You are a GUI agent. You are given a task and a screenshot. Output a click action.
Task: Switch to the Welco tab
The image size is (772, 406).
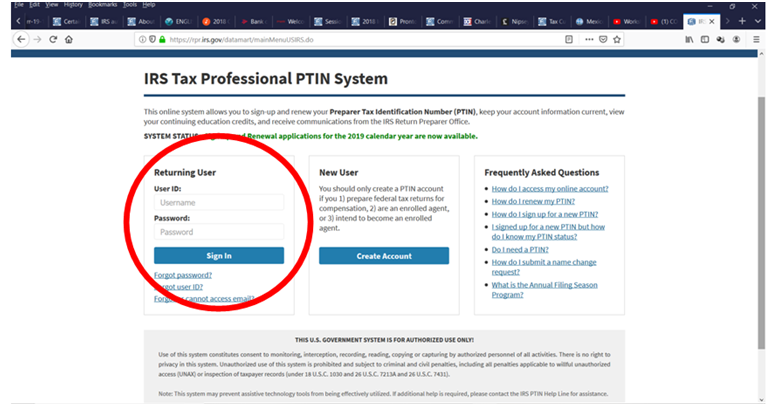coord(291,22)
